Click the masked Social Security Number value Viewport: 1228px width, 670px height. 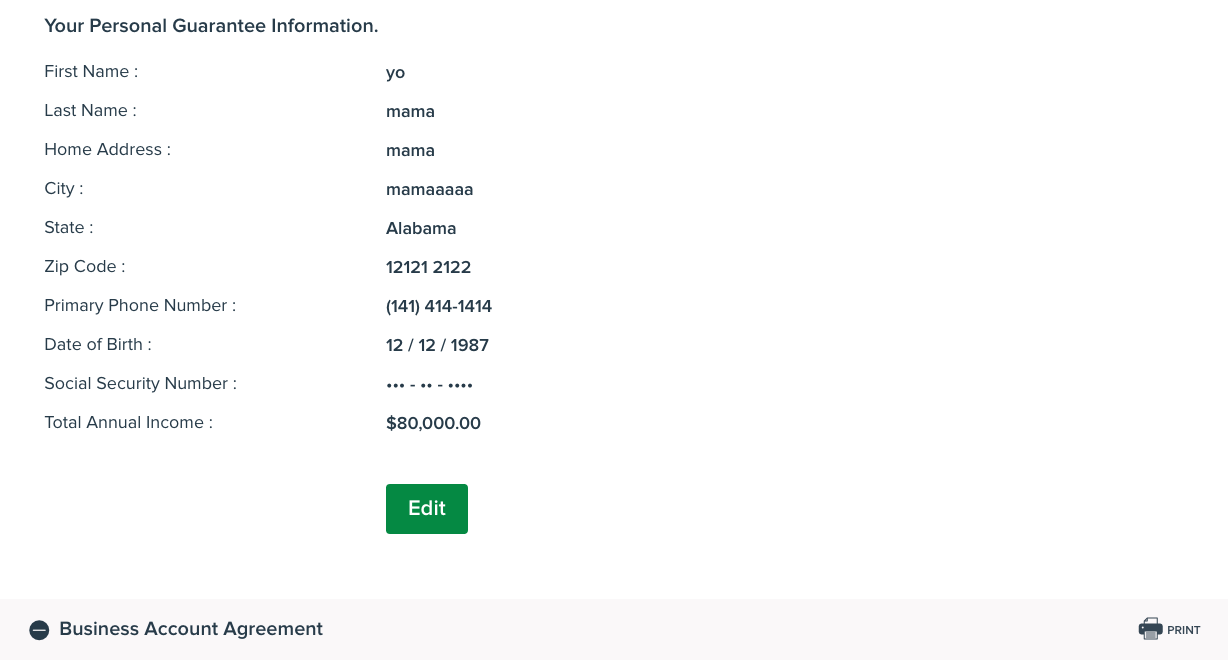point(429,385)
